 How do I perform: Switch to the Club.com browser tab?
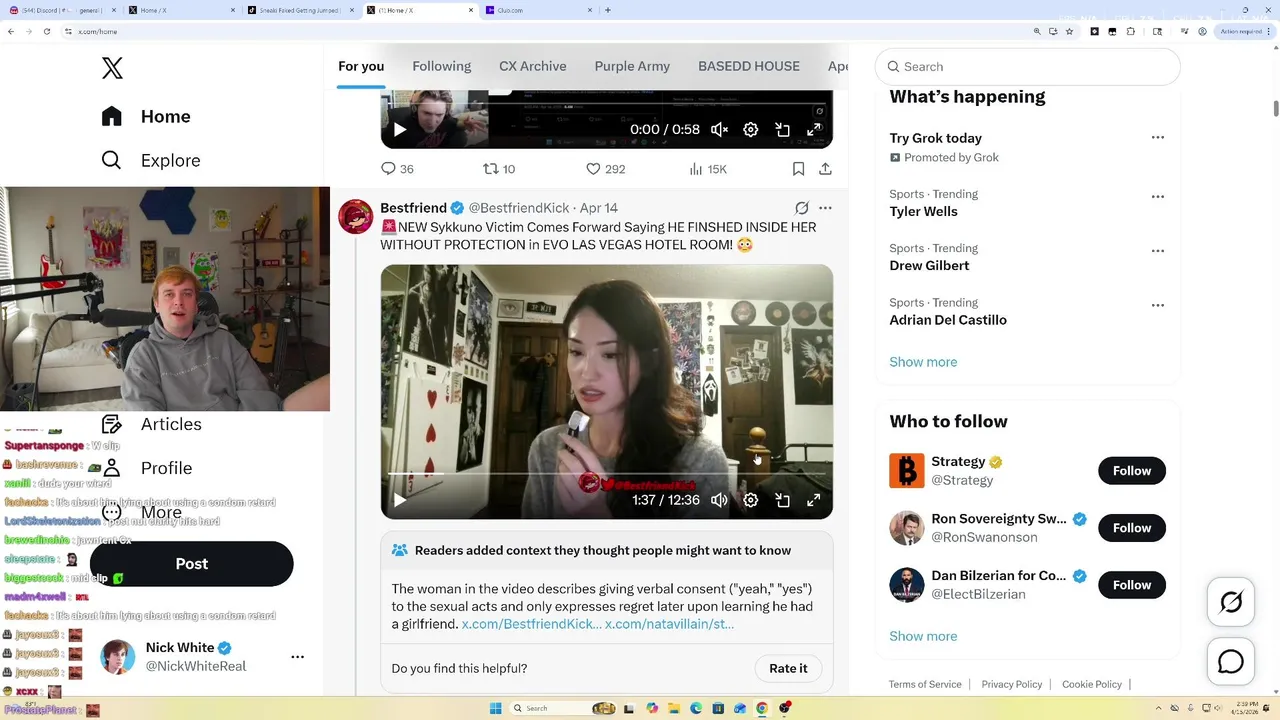click(x=538, y=10)
